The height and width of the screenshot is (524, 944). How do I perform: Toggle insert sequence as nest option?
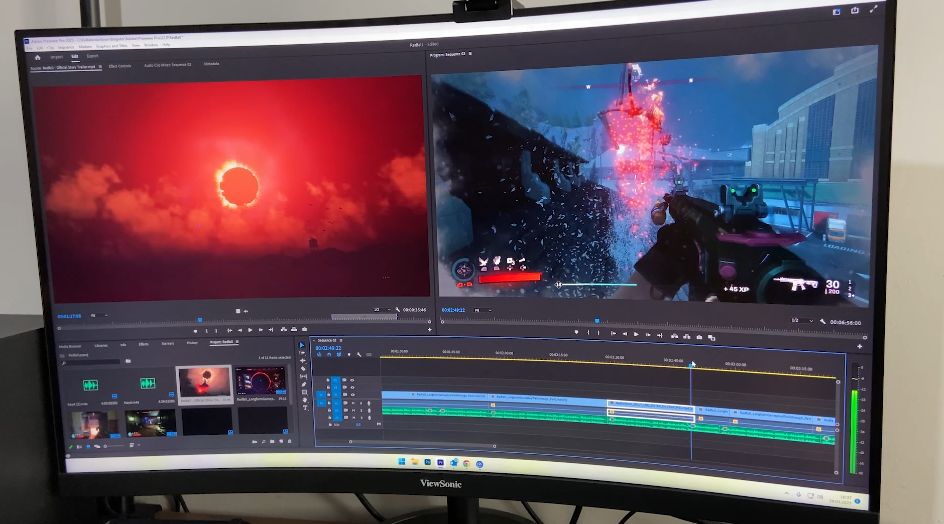[319, 355]
